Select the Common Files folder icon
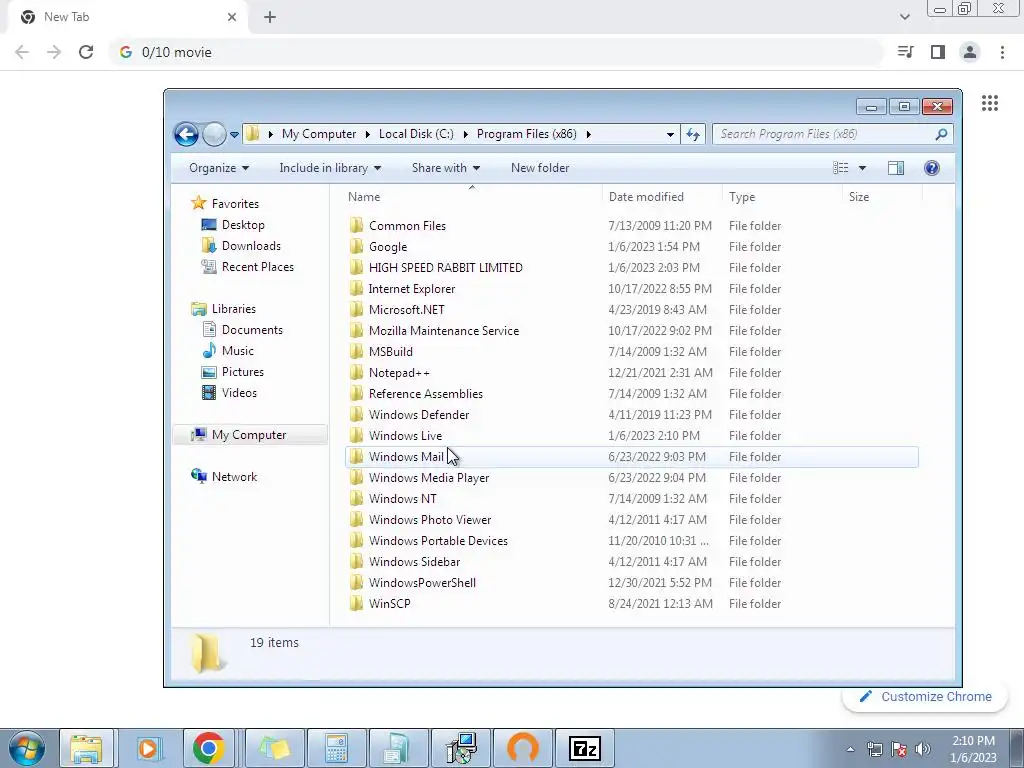This screenshot has height=768, width=1024. (x=357, y=225)
